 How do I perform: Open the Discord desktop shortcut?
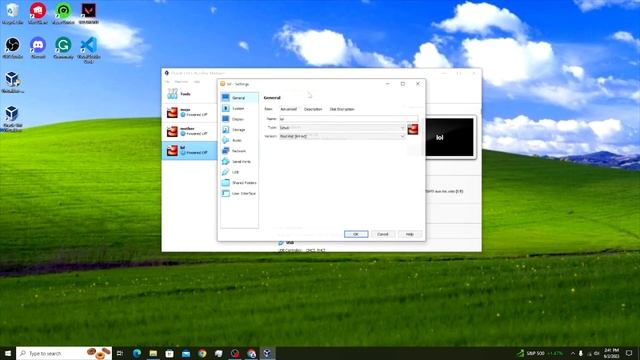(x=38, y=48)
